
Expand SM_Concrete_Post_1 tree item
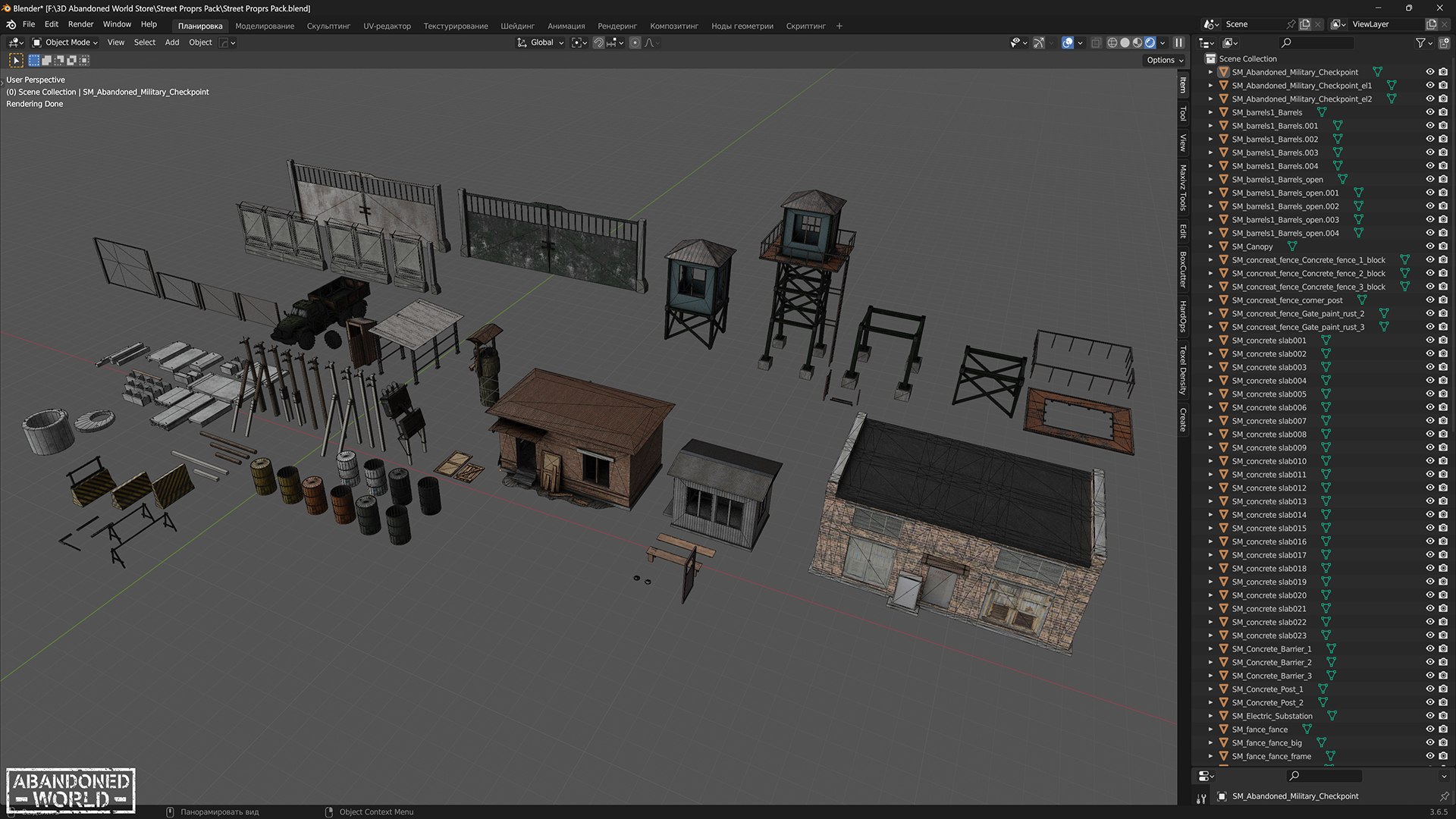click(x=1210, y=689)
